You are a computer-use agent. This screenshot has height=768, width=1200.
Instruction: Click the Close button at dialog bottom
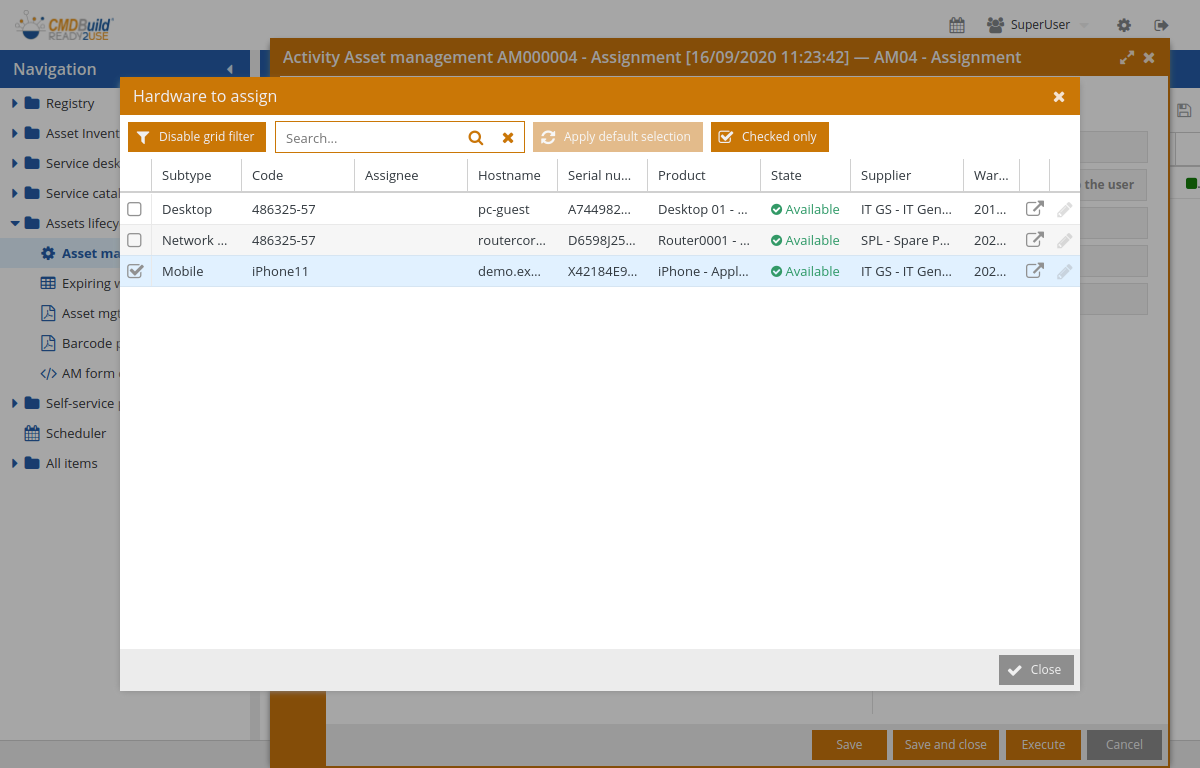[x=1035, y=670]
